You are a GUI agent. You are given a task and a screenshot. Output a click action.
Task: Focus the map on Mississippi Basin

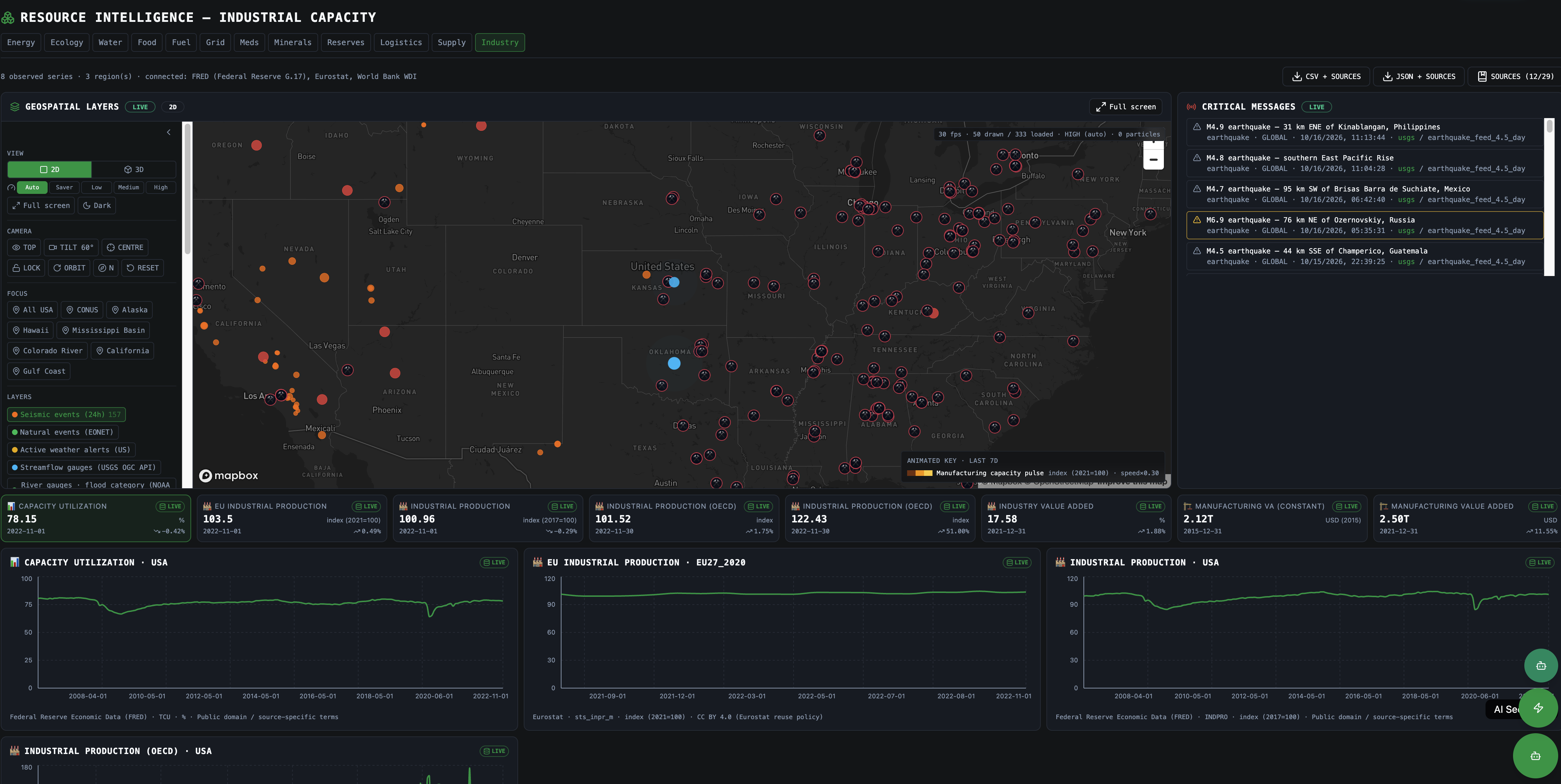coord(103,330)
